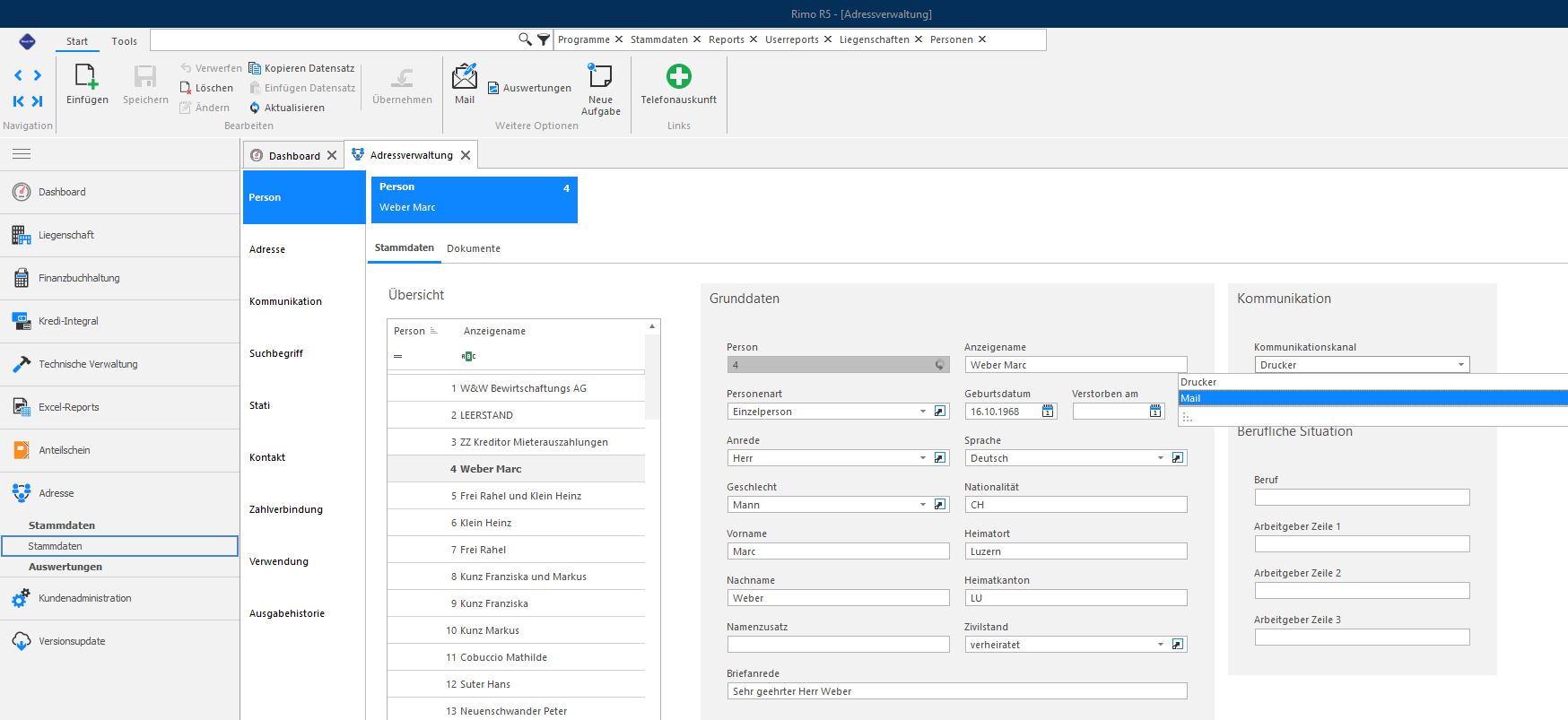Viewport: 1568px width, 720px height.
Task: Expand the Geschlecht dropdown
Action: pyautogui.click(x=923, y=505)
